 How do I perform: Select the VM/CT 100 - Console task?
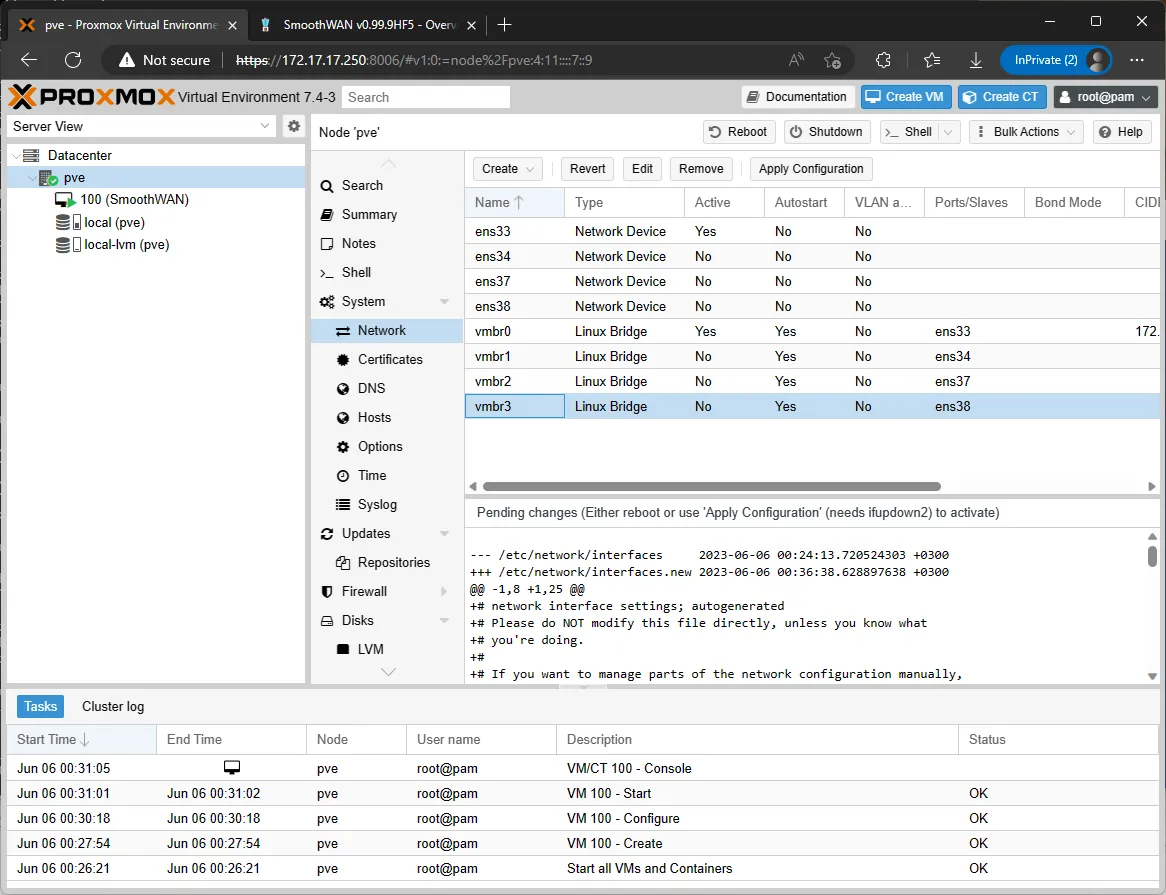click(x=583, y=769)
